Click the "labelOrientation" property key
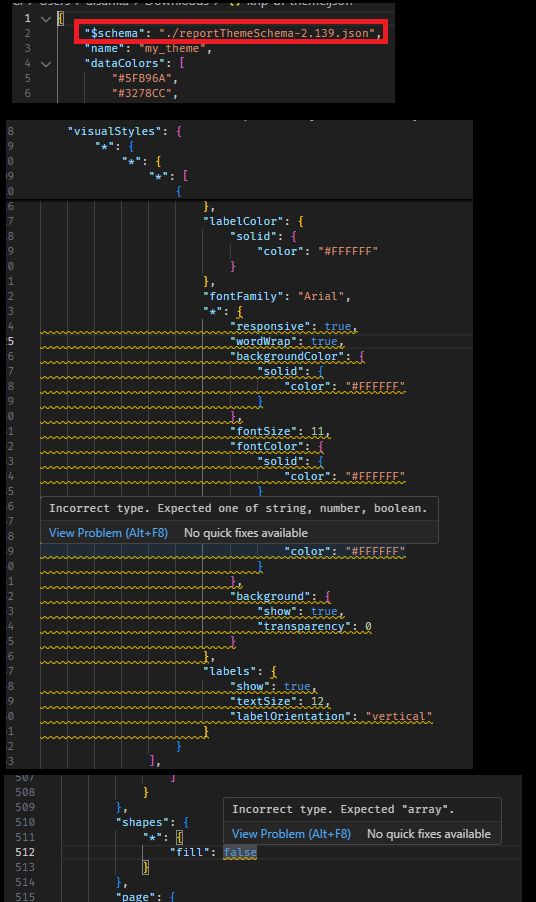 tap(290, 716)
